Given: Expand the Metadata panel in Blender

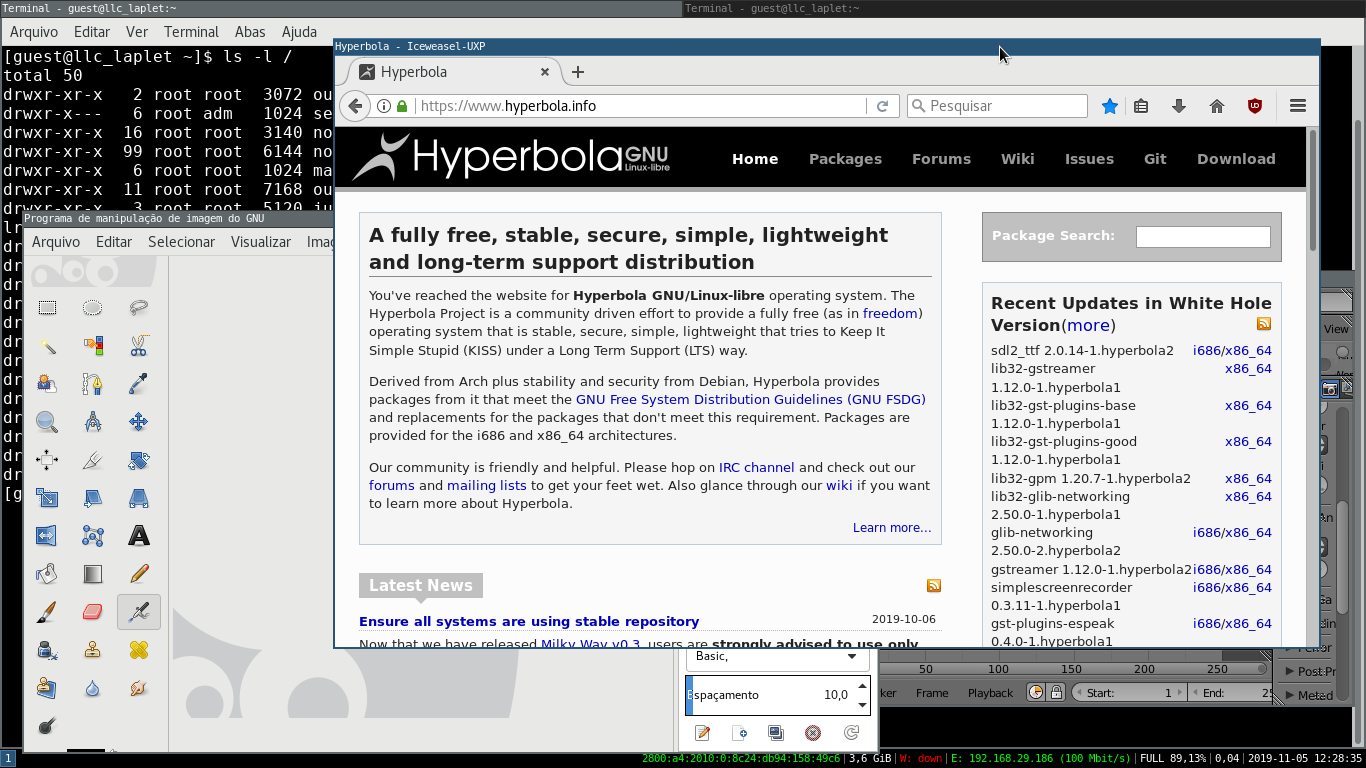Looking at the screenshot, I should point(1308,696).
